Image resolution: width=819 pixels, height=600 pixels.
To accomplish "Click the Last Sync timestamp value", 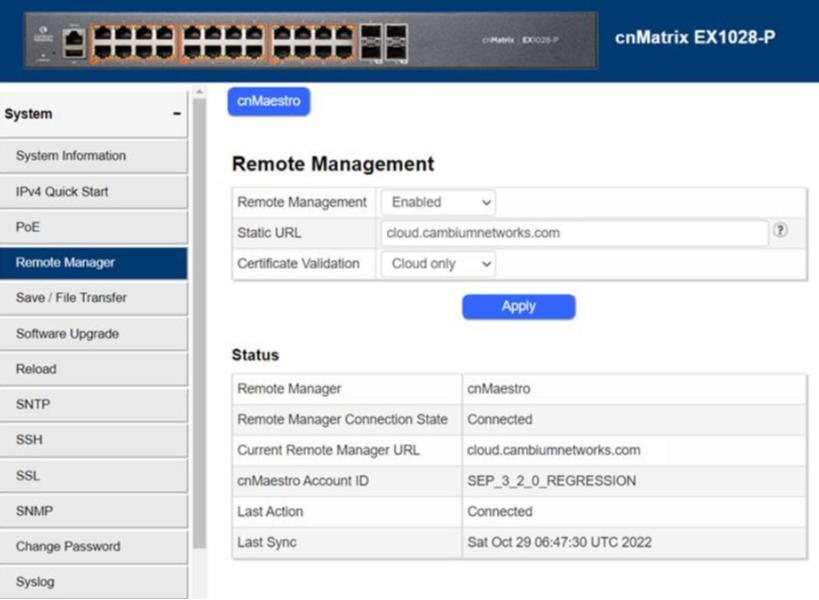I will point(559,543).
